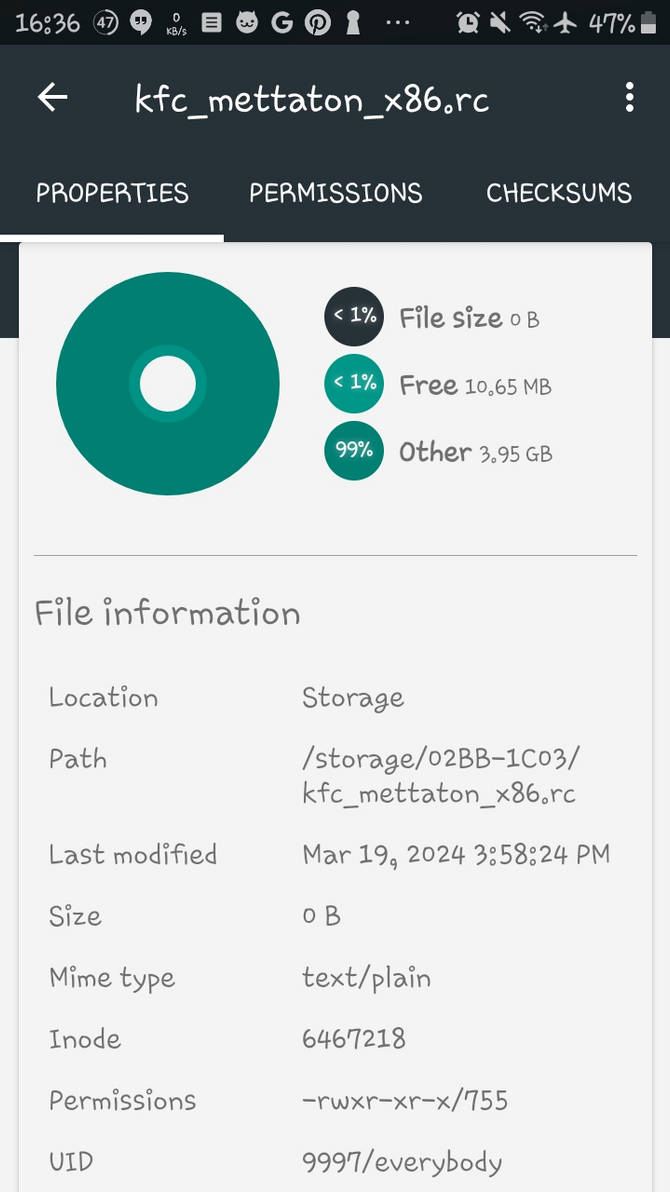670x1192 pixels.
Task: Tap the file path value text
Action: (x=441, y=776)
